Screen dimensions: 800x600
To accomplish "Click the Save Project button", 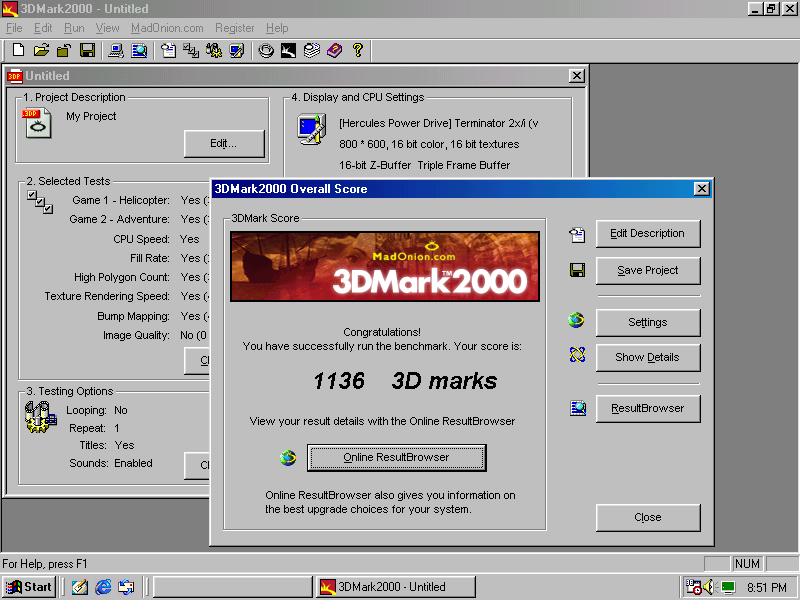I will coord(648,270).
